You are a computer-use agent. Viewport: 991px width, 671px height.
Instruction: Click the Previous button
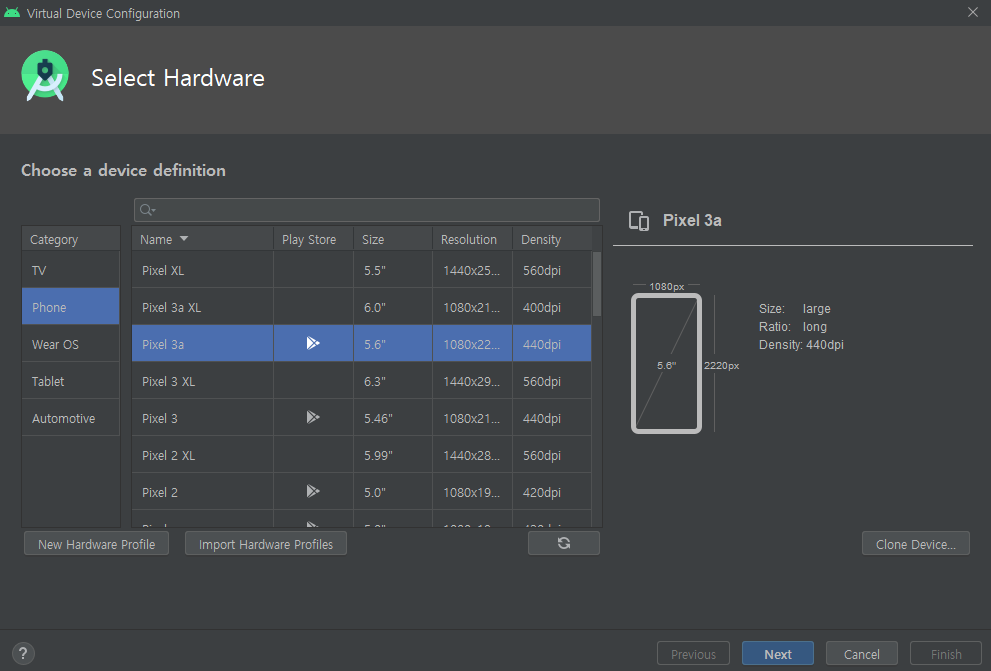tap(693, 654)
